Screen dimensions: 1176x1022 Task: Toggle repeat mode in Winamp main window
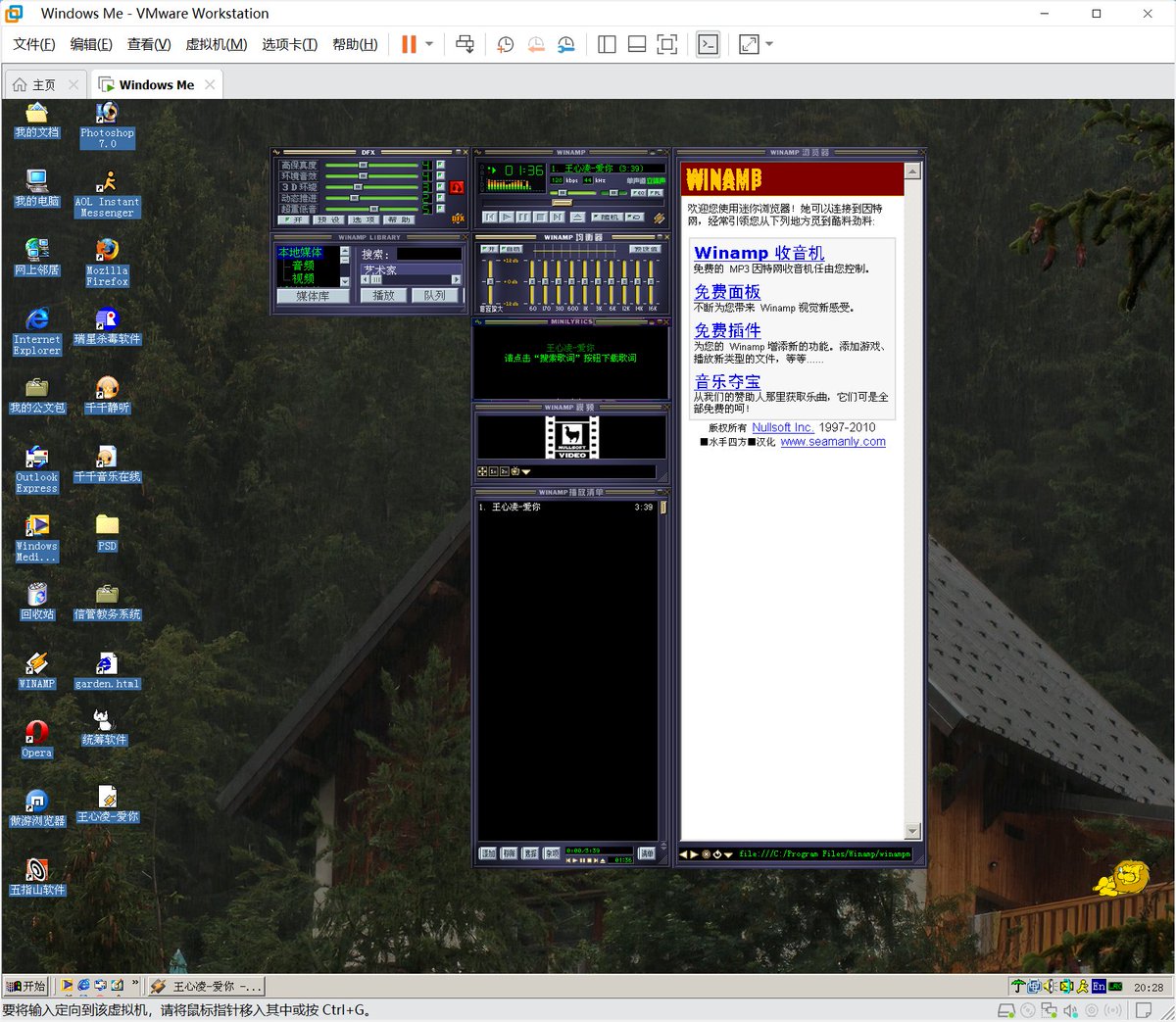(635, 217)
